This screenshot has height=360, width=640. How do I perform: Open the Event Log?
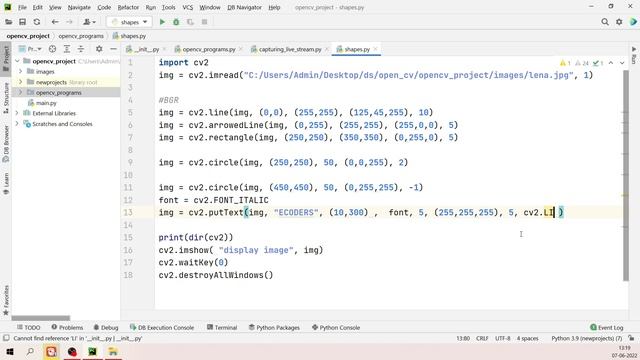point(607,327)
